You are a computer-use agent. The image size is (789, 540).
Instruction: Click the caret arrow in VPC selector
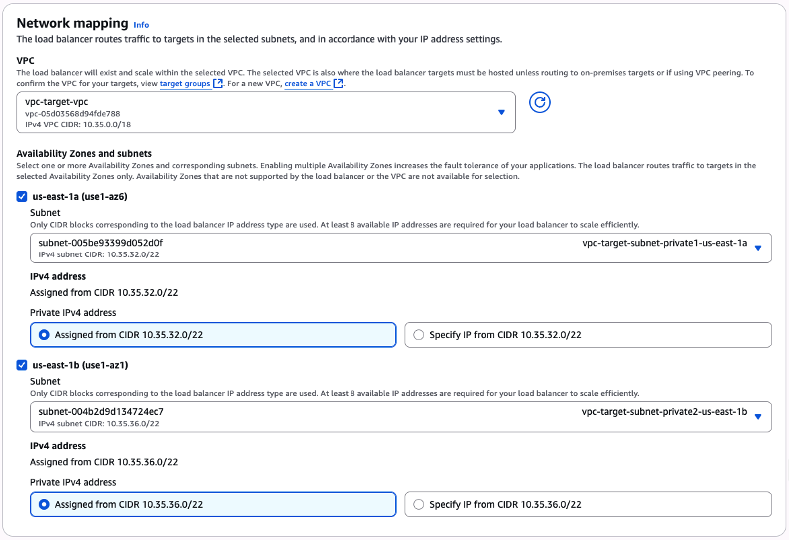[x=502, y=113]
